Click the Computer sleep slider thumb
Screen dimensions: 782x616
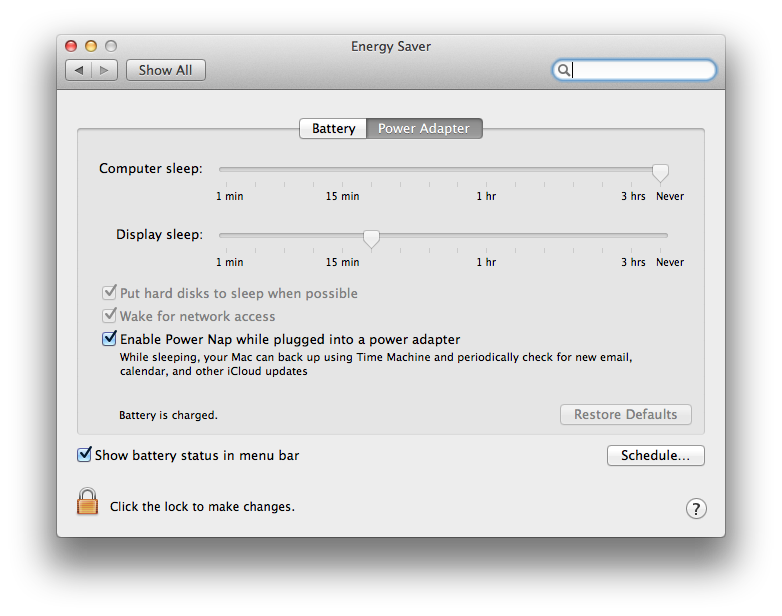coord(660,173)
